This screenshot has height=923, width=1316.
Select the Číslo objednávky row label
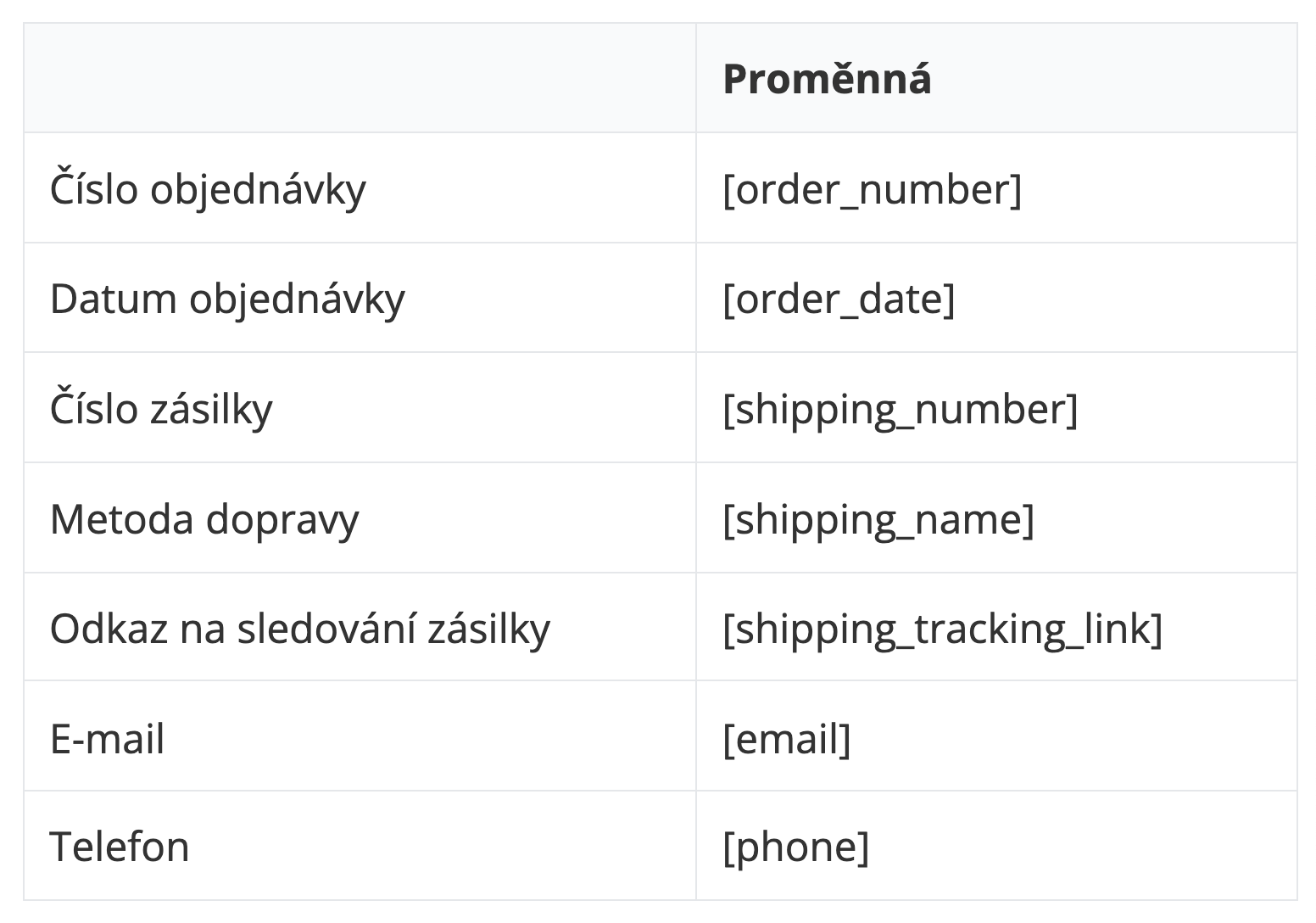click(208, 189)
